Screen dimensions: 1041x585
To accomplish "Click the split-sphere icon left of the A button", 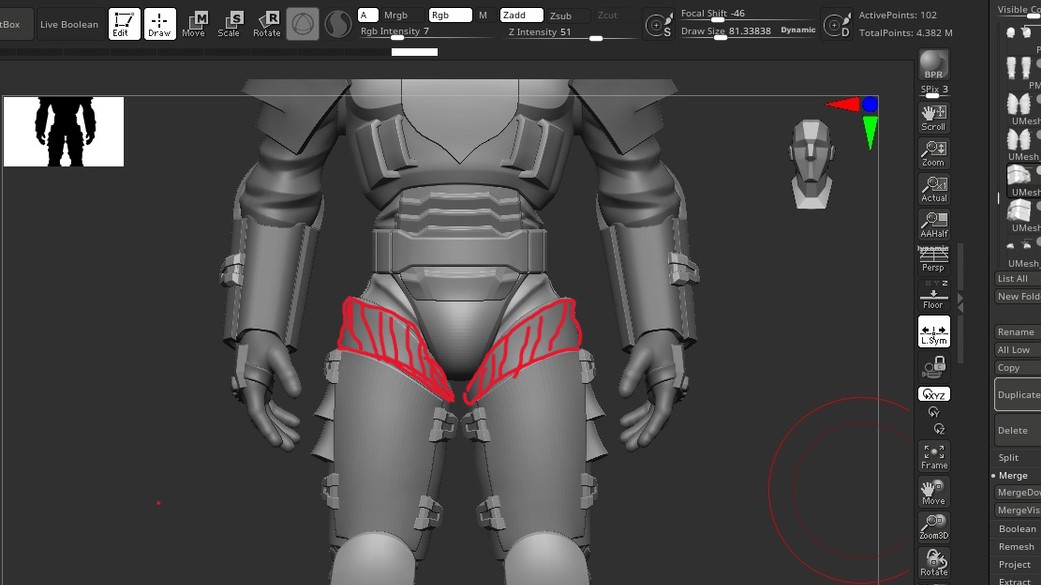I will pyautogui.click(x=338, y=25).
